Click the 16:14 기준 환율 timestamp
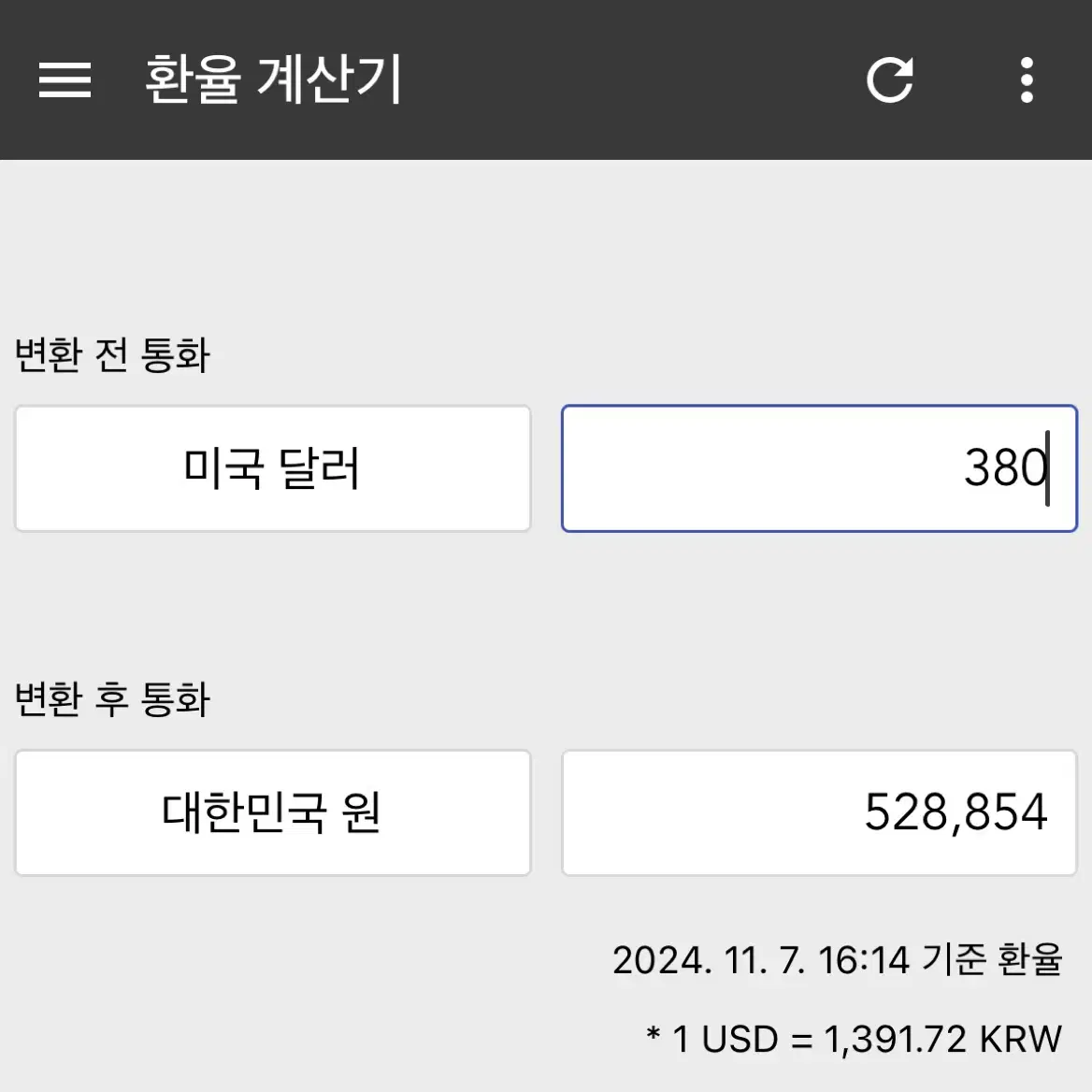The width and height of the screenshot is (1092, 1092). pyautogui.click(x=941, y=959)
